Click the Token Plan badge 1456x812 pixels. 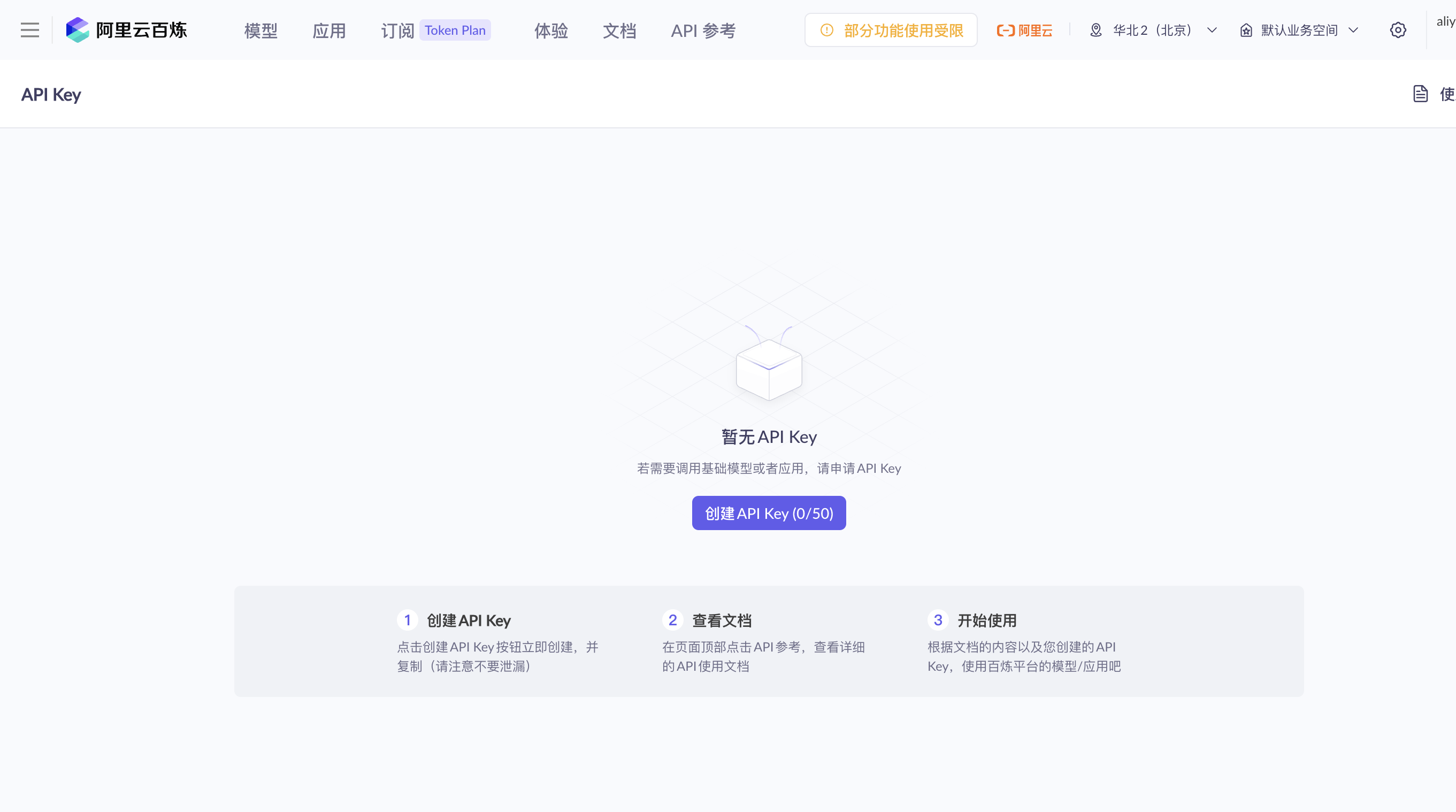click(455, 30)
